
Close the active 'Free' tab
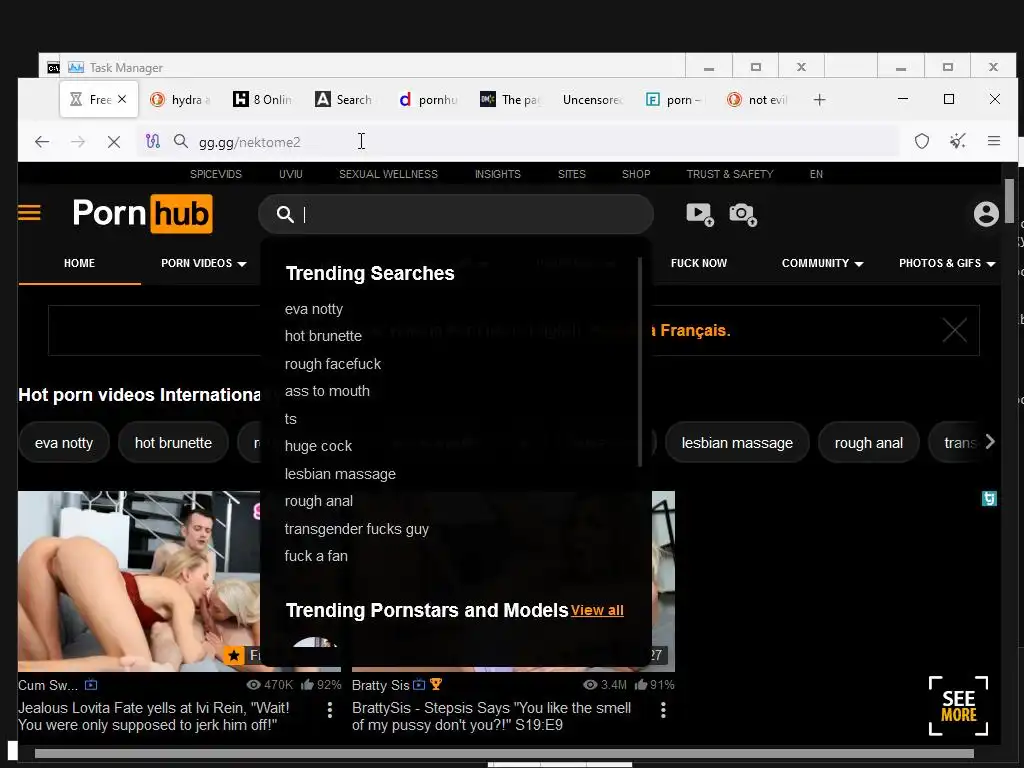point(122,99)
